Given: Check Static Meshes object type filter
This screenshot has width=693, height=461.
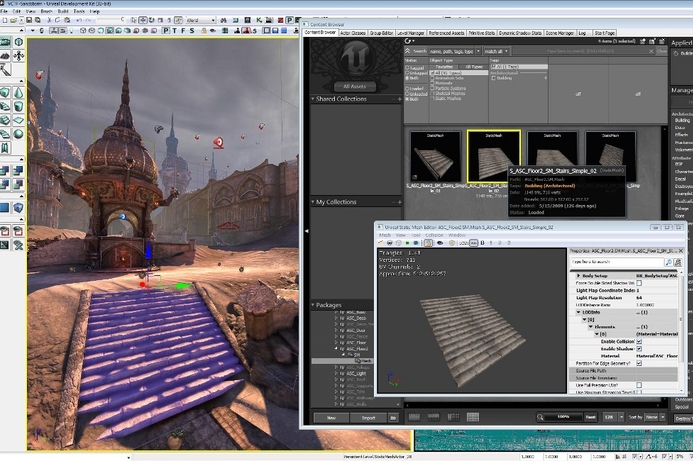Looking at the screenshot, I should pyautogui.click(x=433, y=98).
